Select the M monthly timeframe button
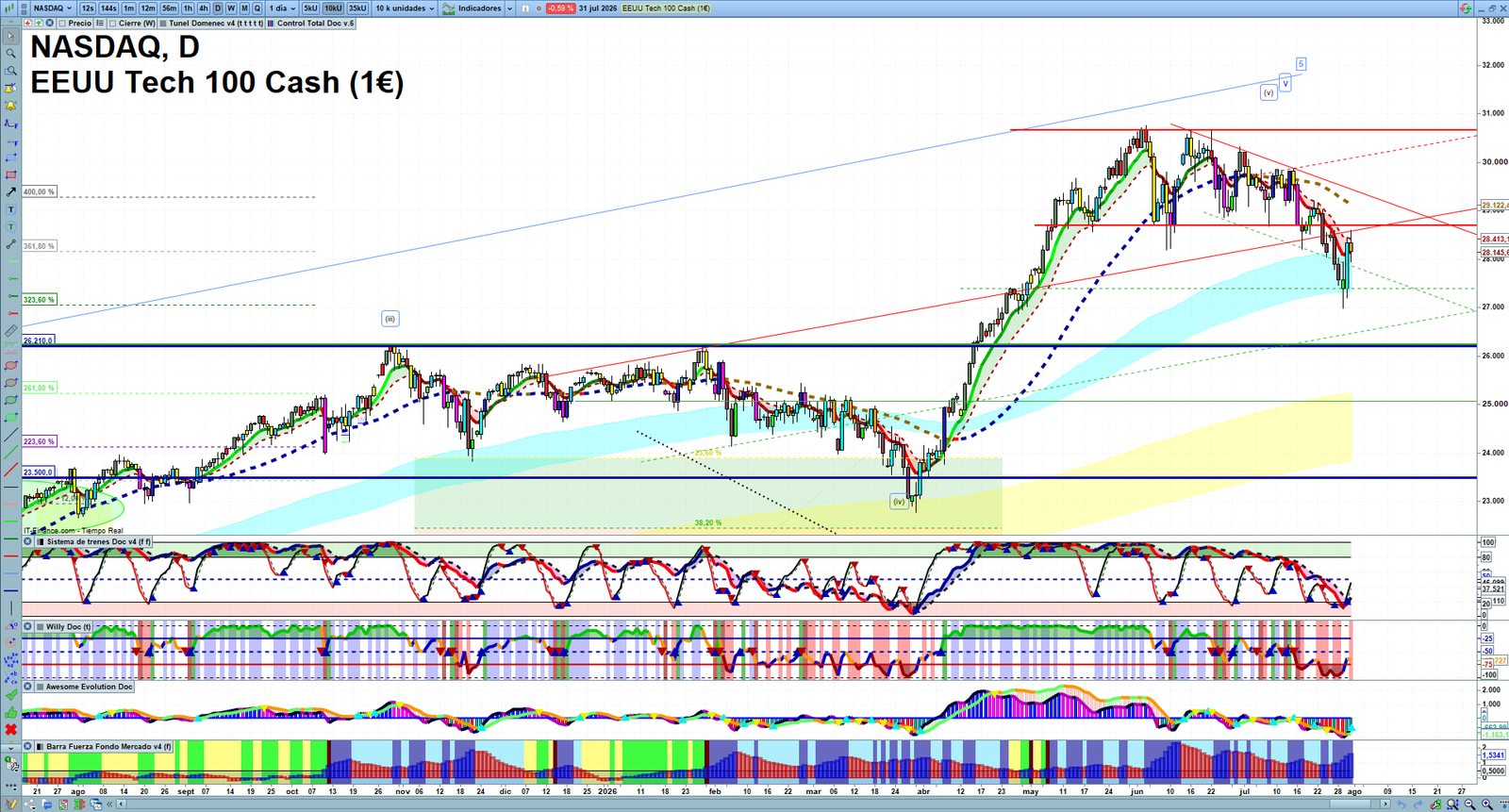Image resolution: width=1509 pixels, height=812 pixels. (244, 8)
